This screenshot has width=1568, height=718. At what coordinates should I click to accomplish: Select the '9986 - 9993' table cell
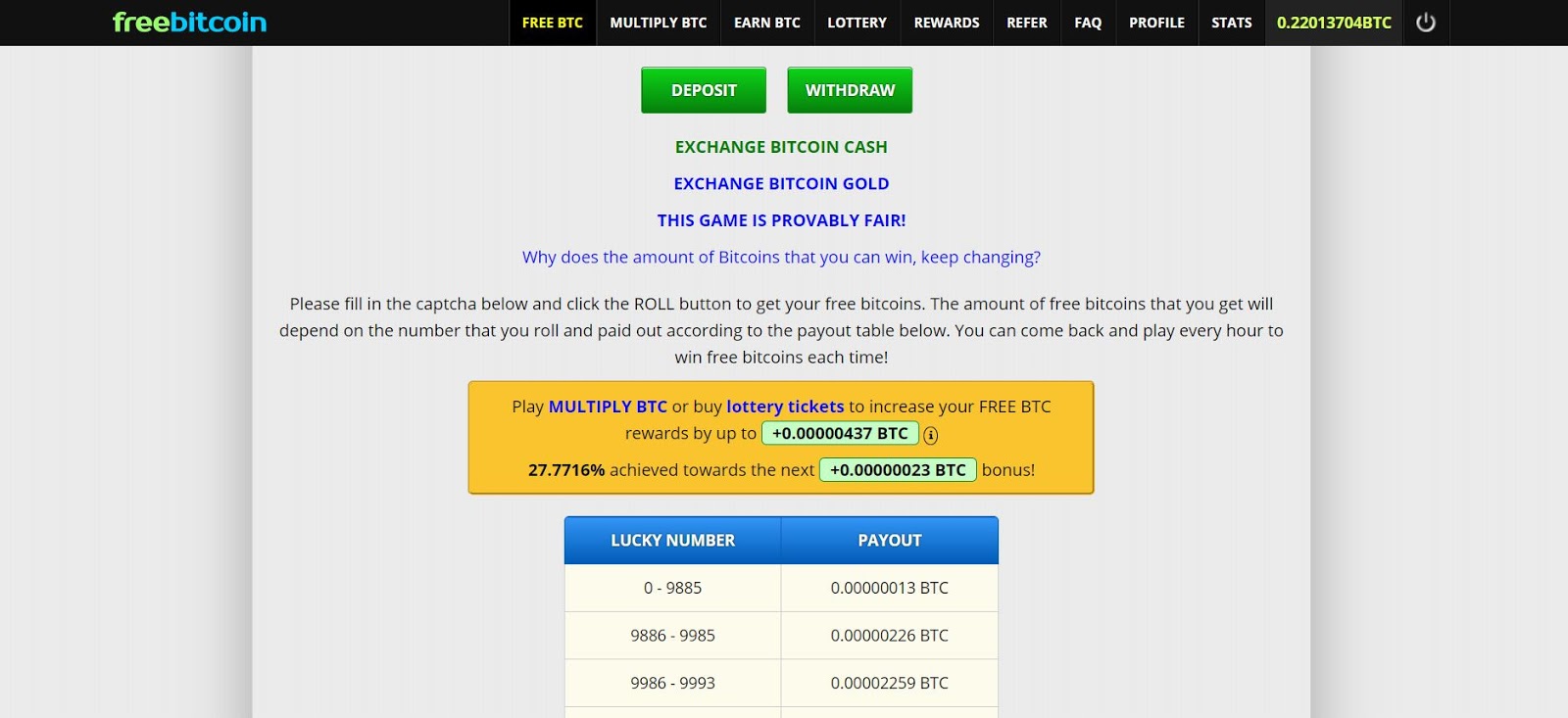click(672, 683)
